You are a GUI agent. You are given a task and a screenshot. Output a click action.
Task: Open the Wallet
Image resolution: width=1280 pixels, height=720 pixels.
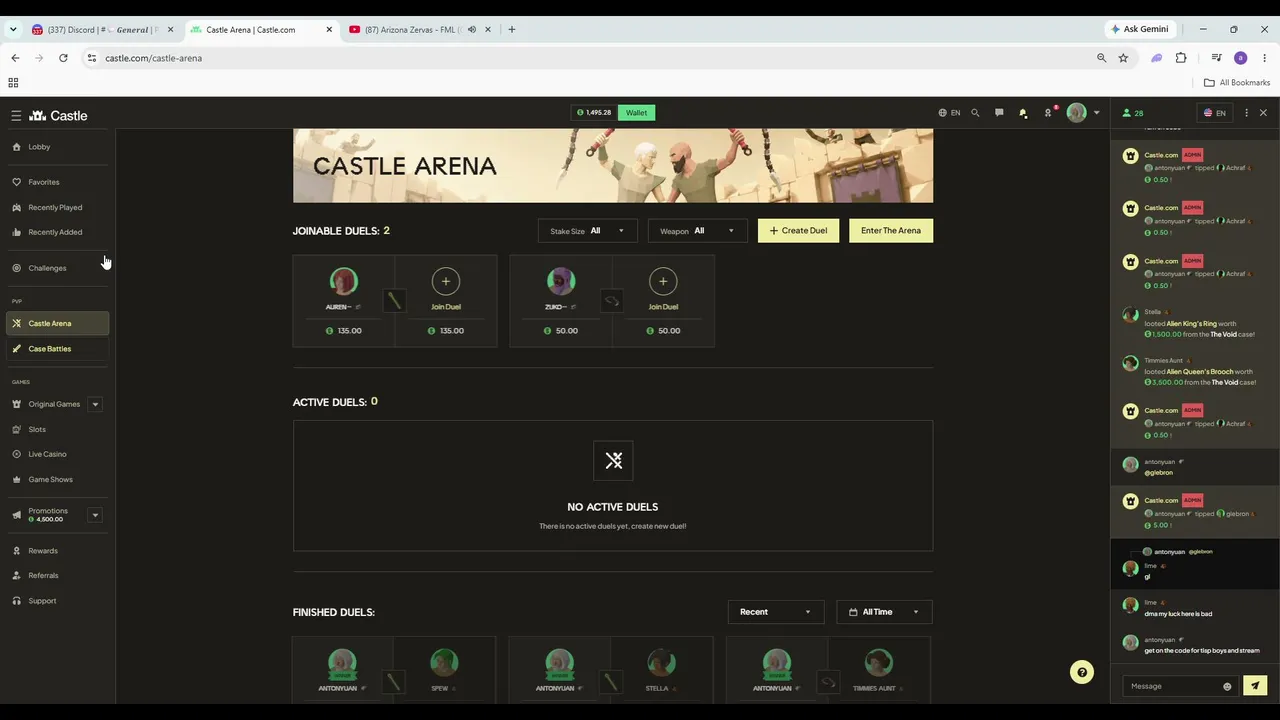click(x=637, y=113)
